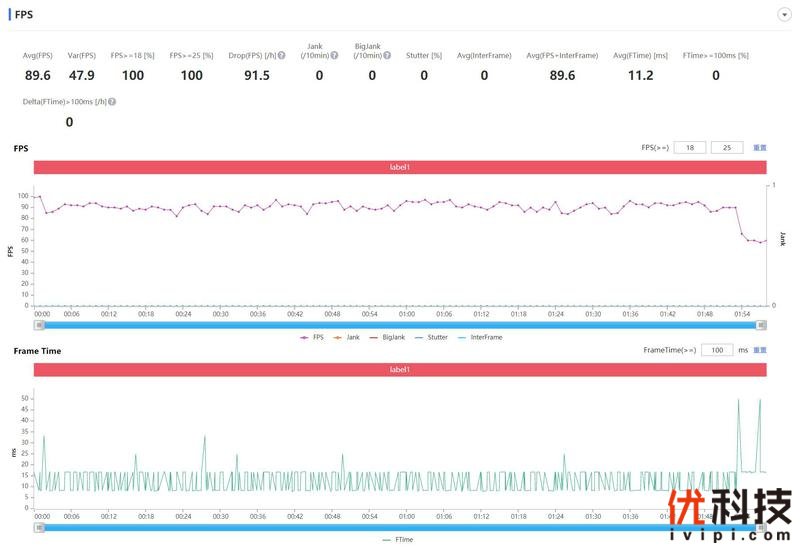Click the FPS threshold field showing 18
Screen dimensions: 800x548
[689, 148]
